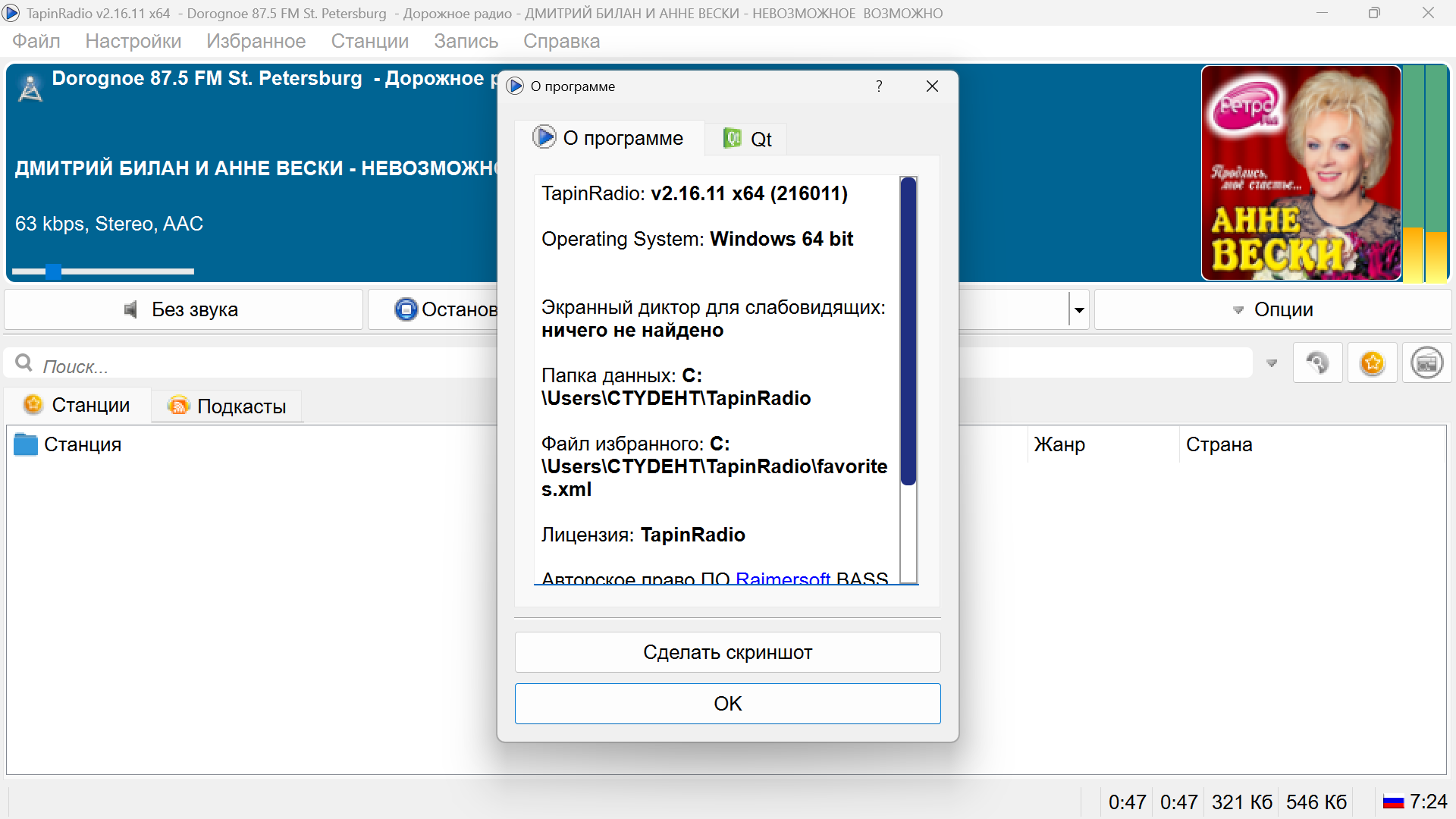This screenshot has height=819, width=1456.
Task: Click the antenna icon beside station name
Action: coord(30,89)
